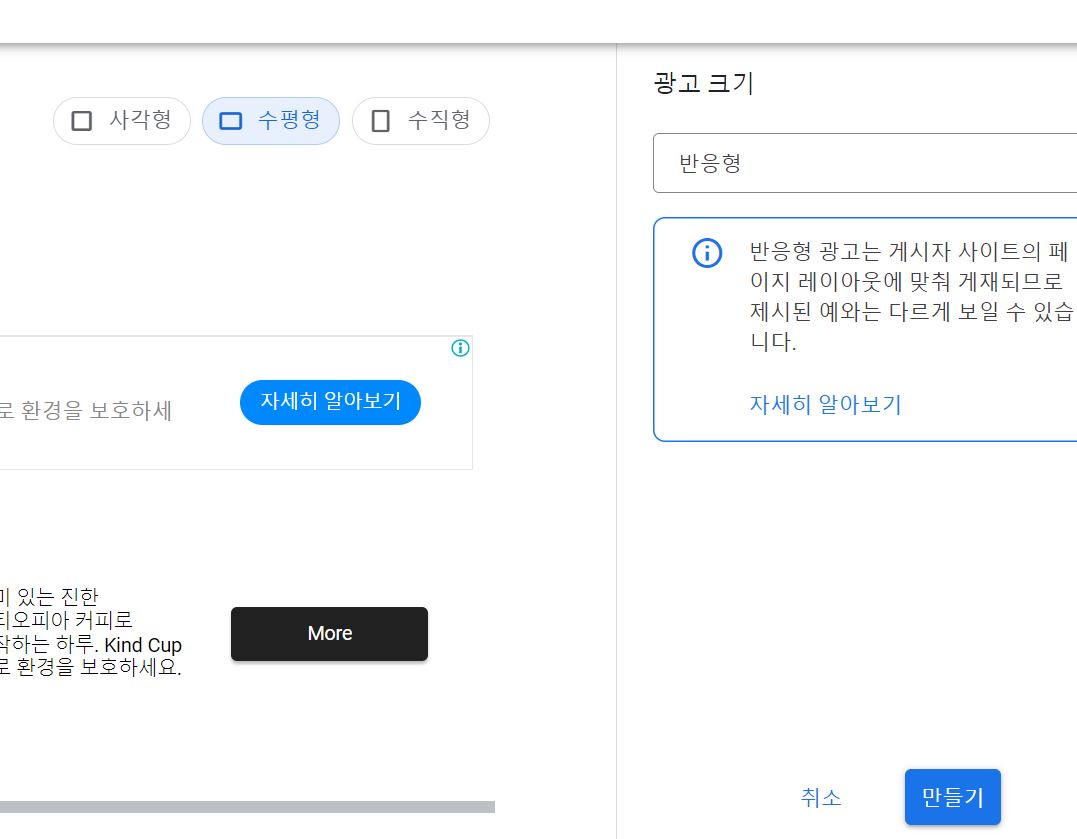The width and height of the screenshot is (1077, 839).
Task: Click the info icon inside the responsive notice box
Action: click(707, 253)
